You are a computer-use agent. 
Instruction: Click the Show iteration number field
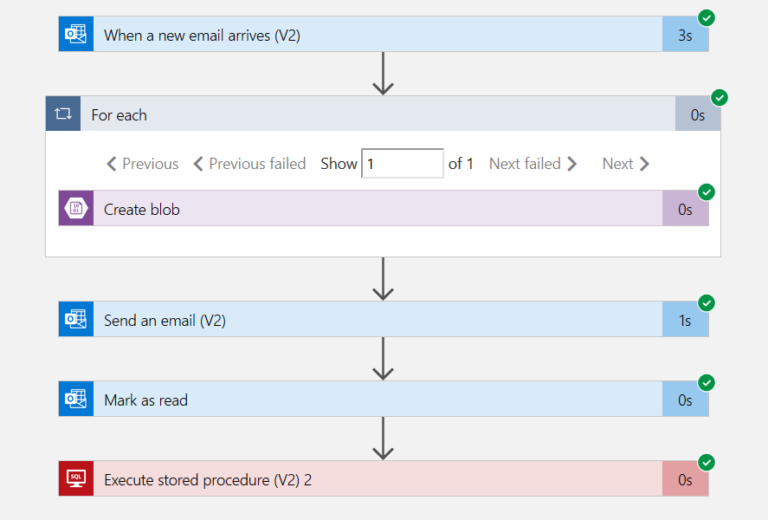402,163
